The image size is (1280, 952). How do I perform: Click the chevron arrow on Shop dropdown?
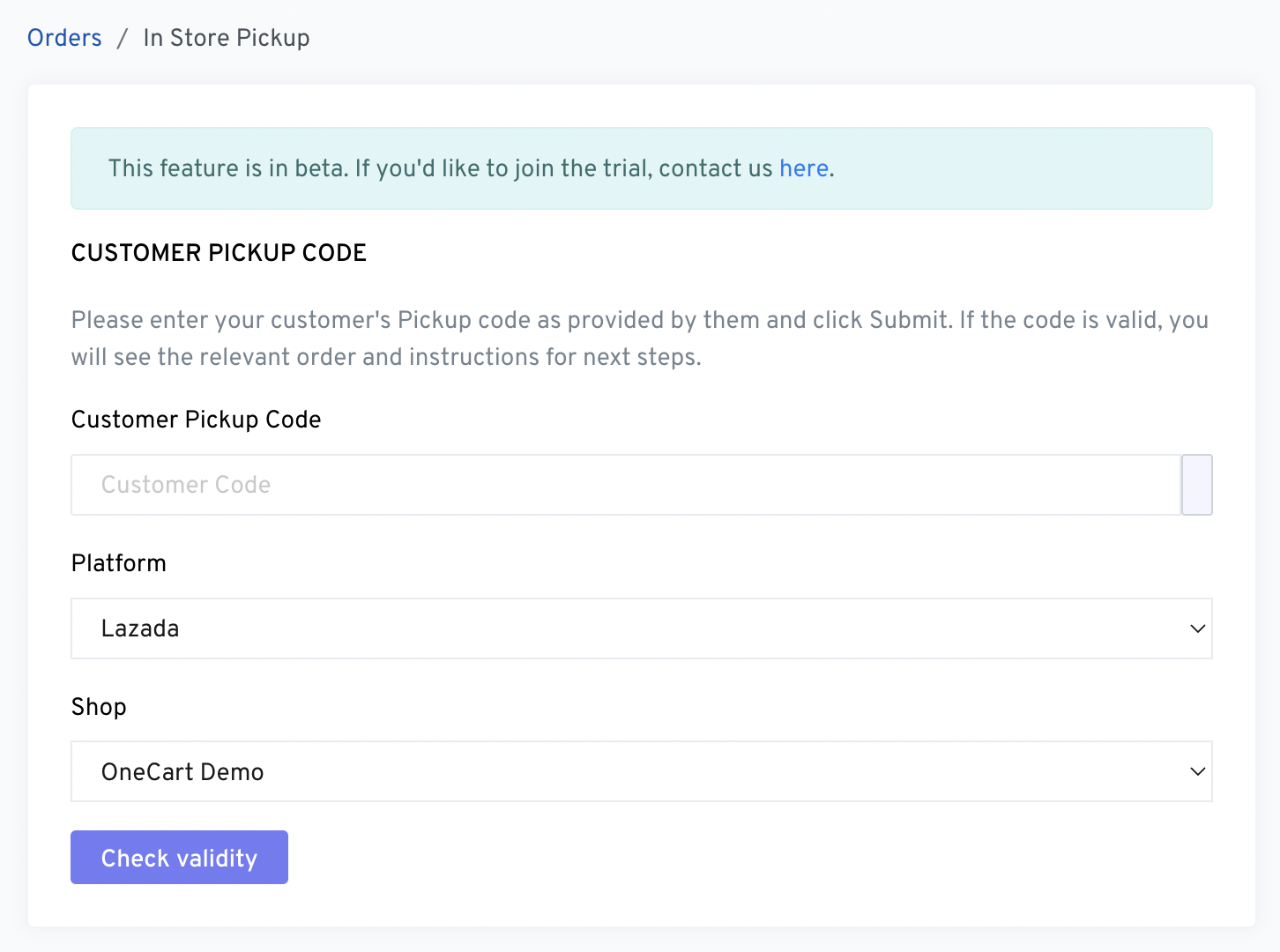click(1197, 771)
